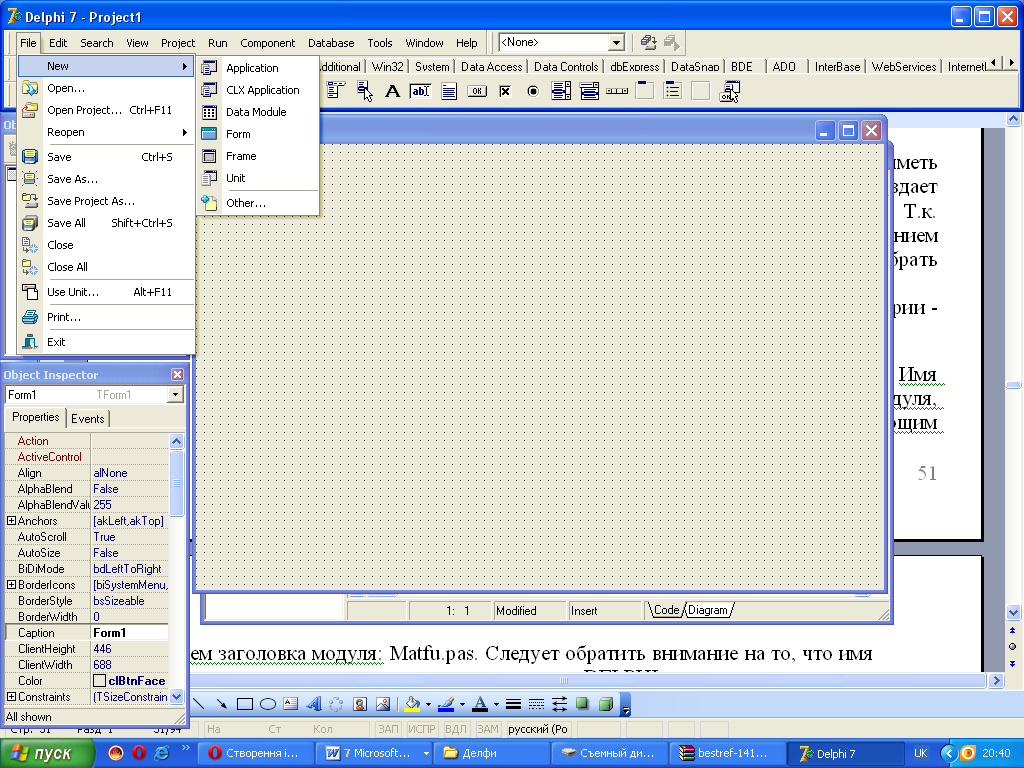Click Word's Arrow Style icon
This screenshot has width=1024, height=768.
click(560, 703)
